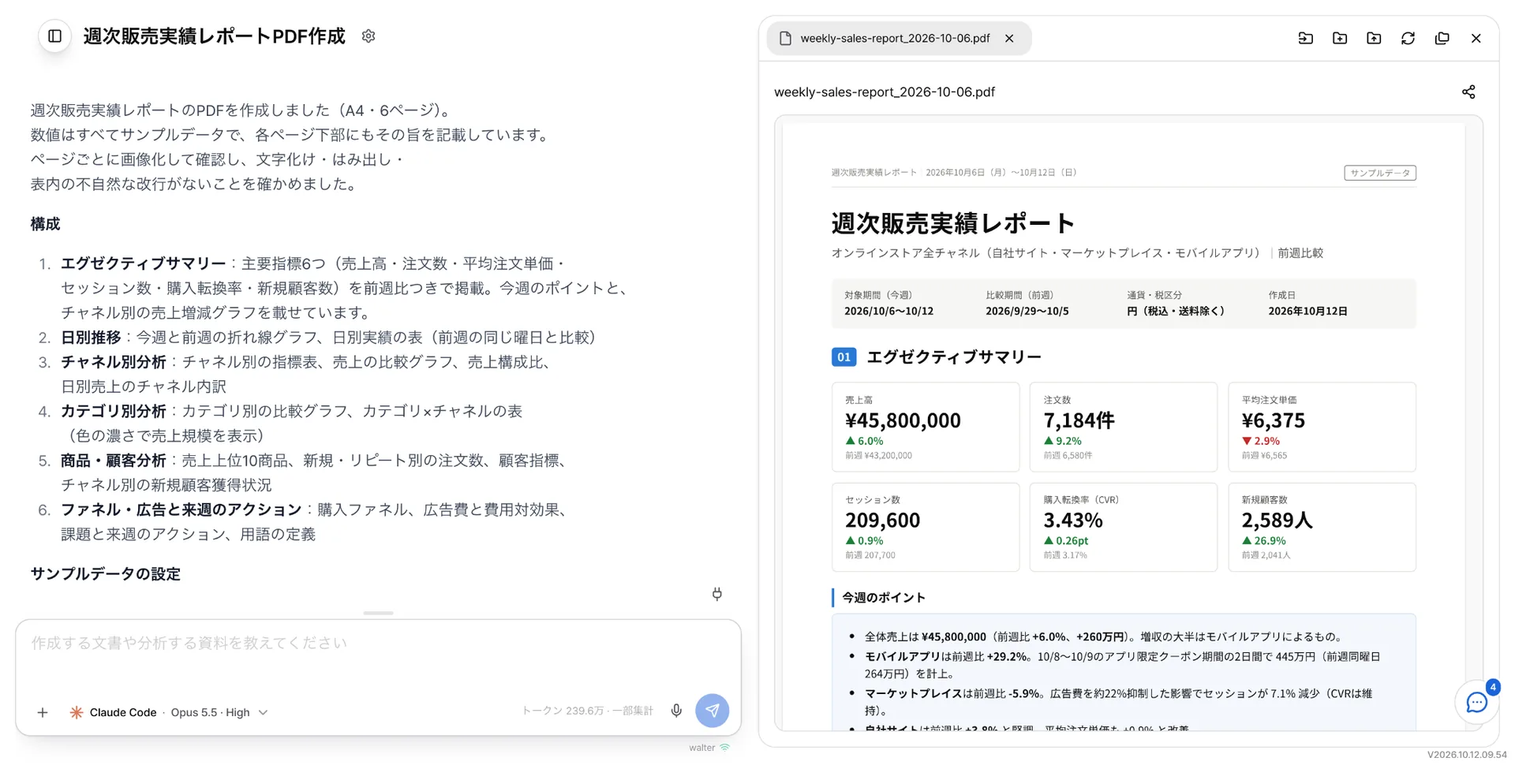The height and width of the screenshot is (784, 1515).
Task: Click the 構成 heading in the chat
Action: [x=45, y=224]
